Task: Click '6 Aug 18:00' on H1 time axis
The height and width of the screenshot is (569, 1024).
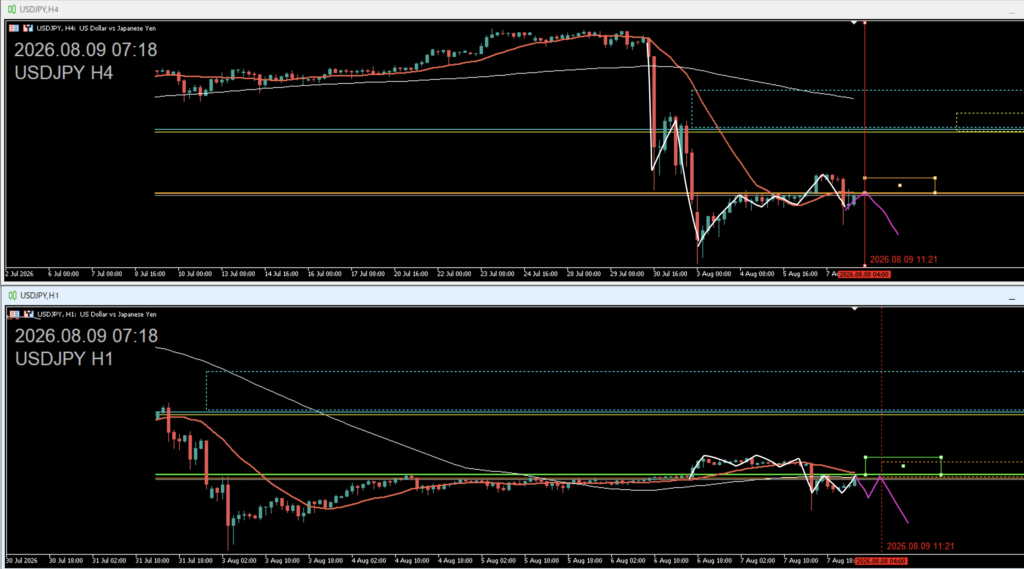Action: pos(714,561)
